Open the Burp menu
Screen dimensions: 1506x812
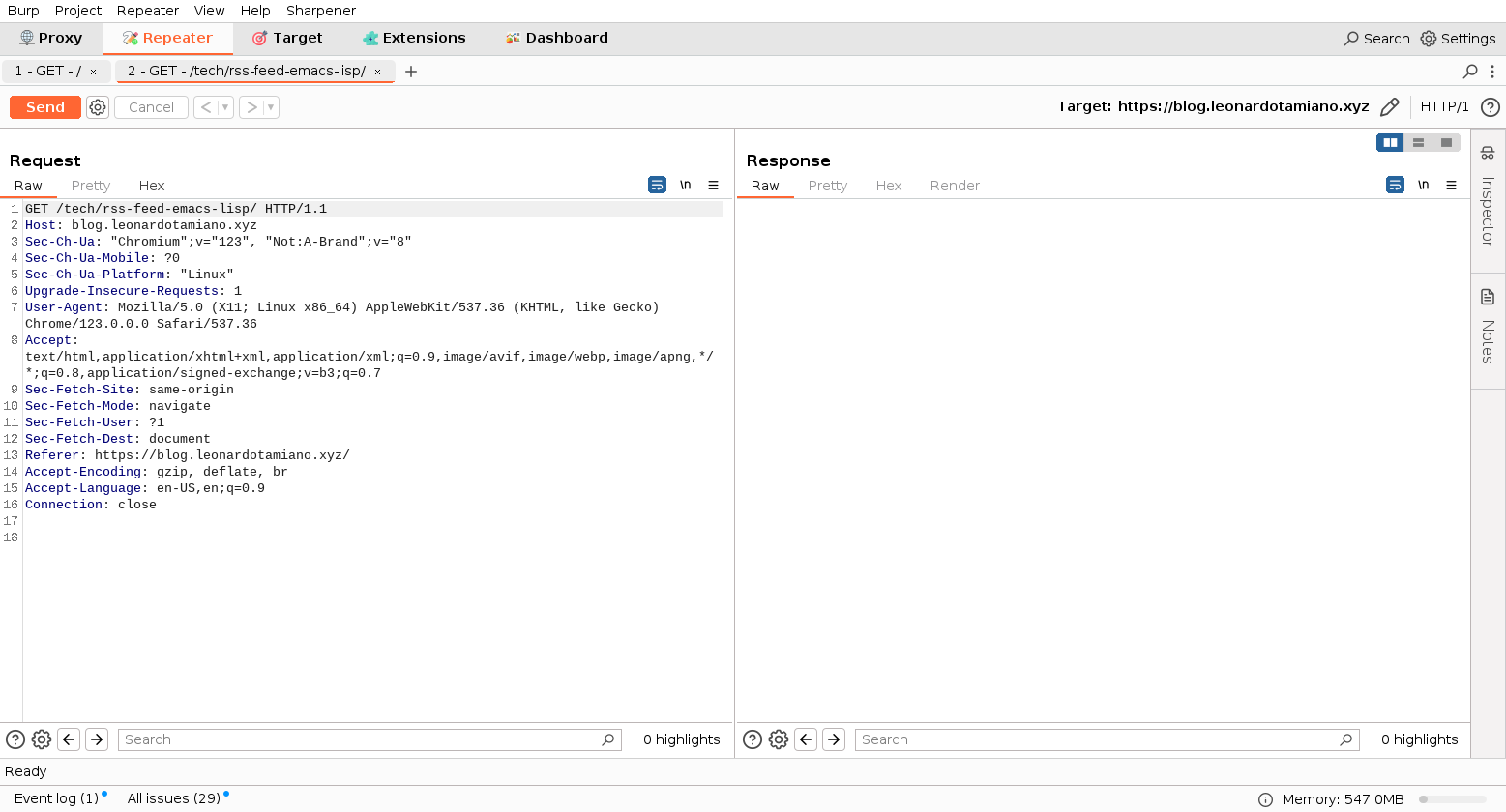pos(23,11)
